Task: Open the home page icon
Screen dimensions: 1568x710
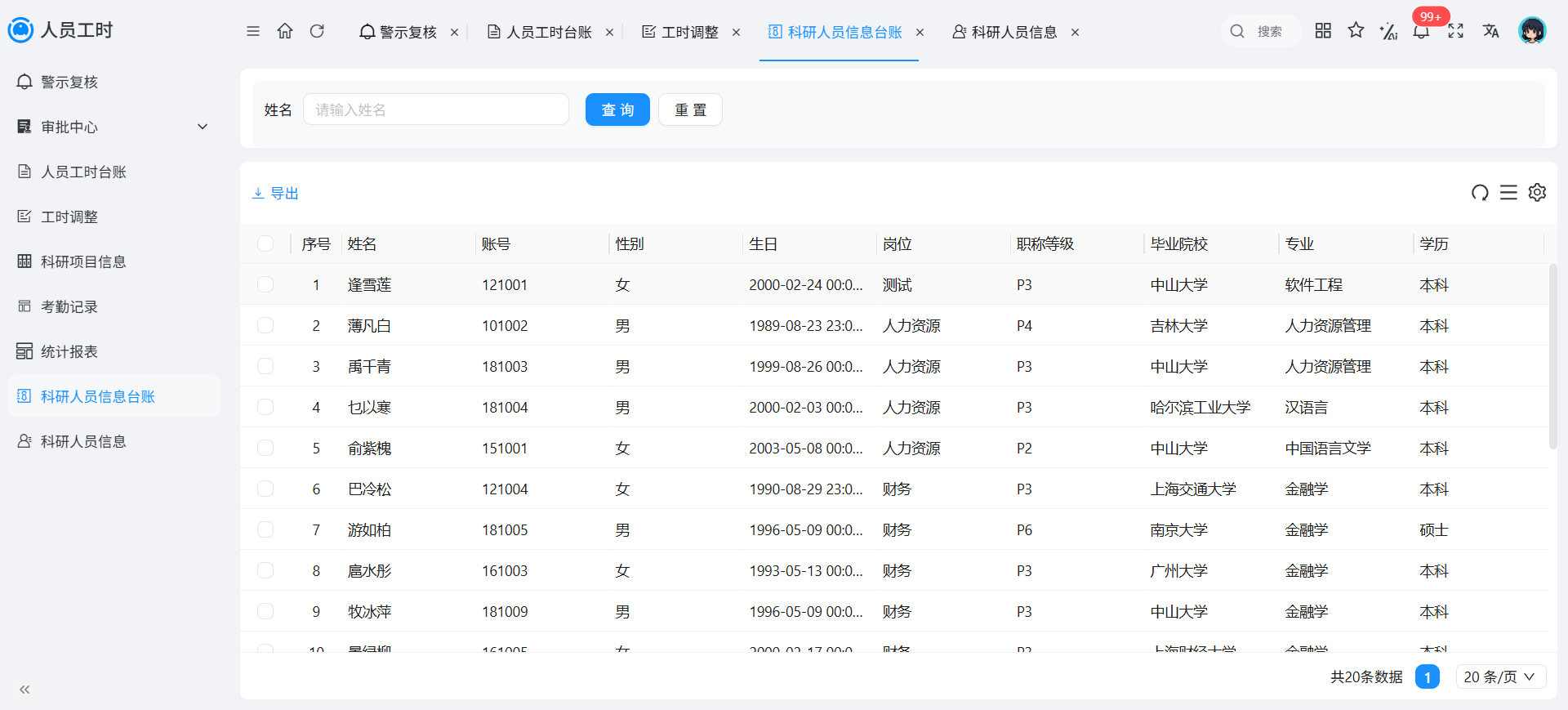Action: (285, 31)
